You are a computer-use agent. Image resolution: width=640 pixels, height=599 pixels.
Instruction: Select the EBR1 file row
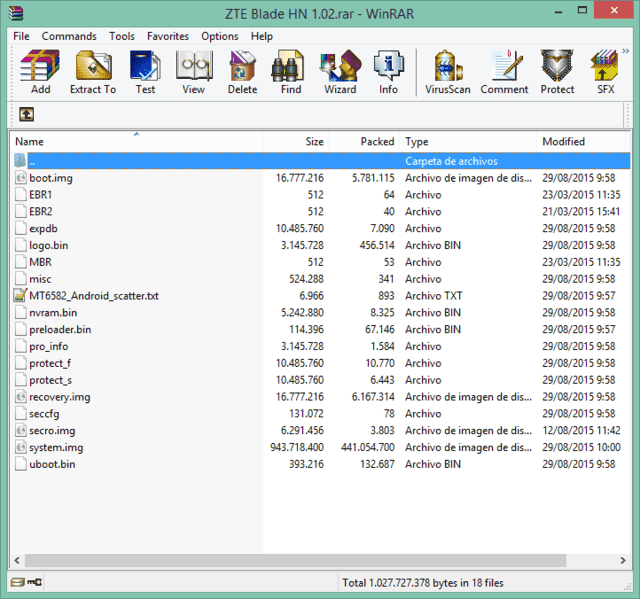[320, 195]
